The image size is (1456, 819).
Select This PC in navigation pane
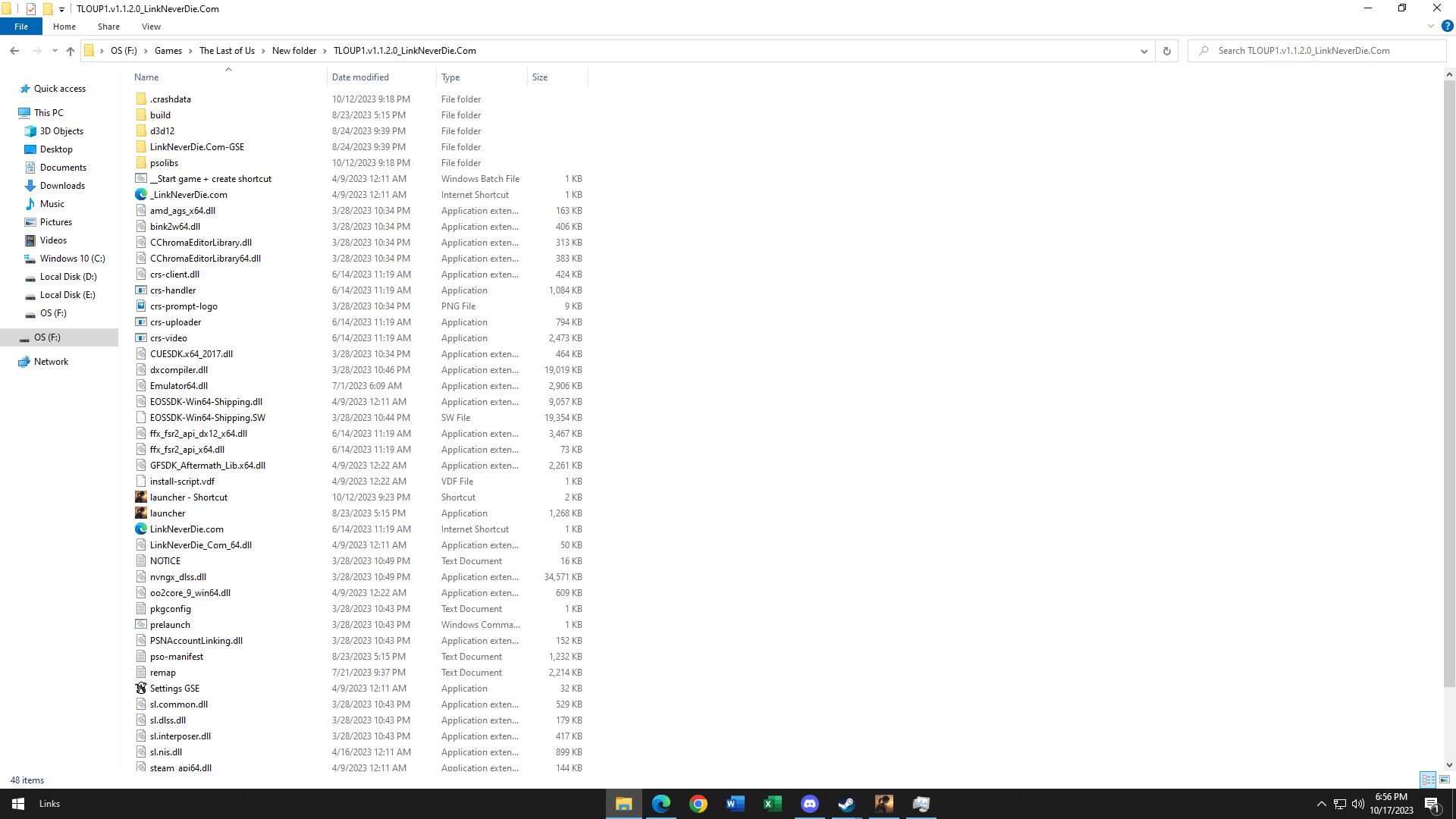pyautogui.click(x=49, y=113)
